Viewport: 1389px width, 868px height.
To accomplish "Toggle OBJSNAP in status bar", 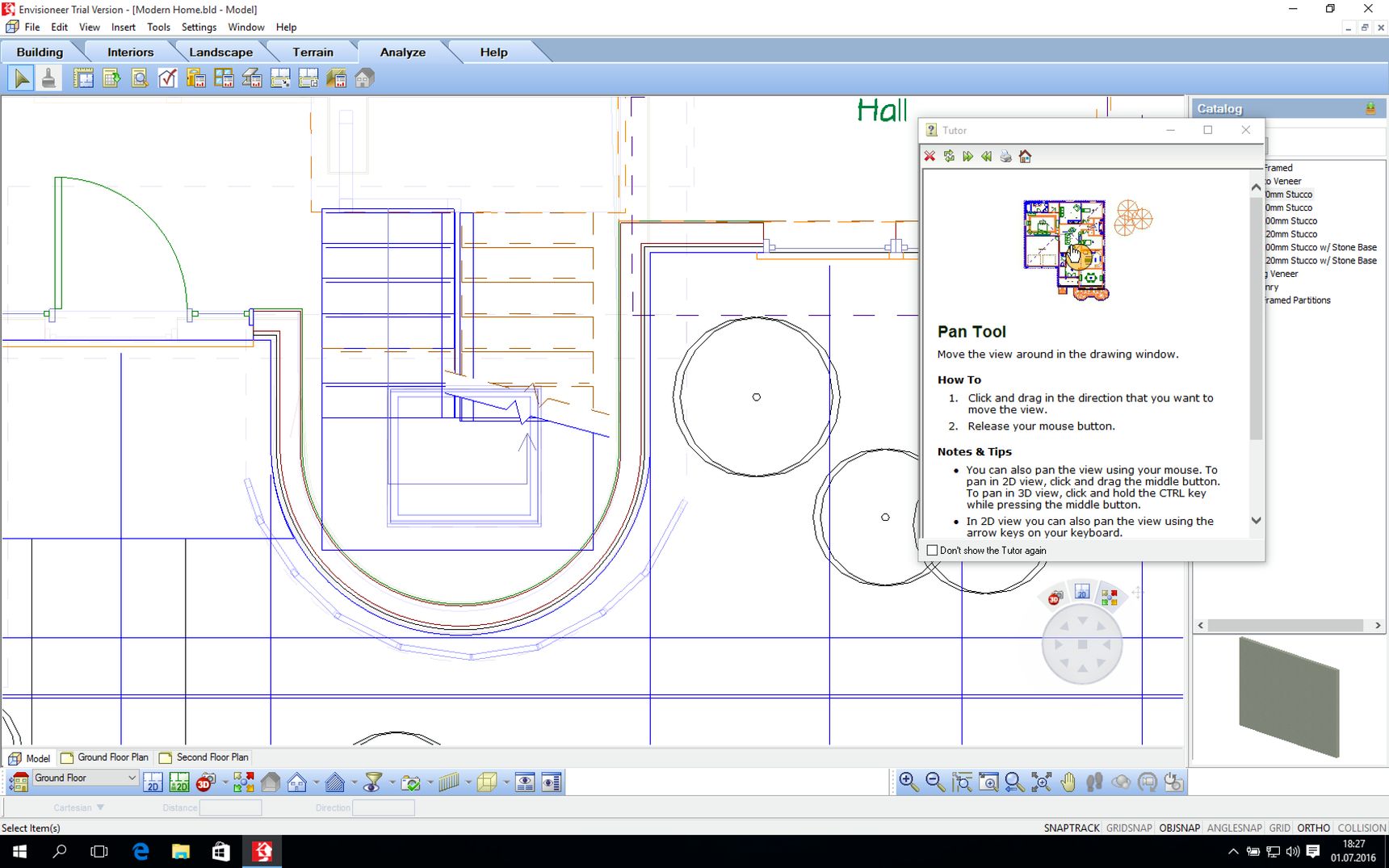I will coord(1180,828).
